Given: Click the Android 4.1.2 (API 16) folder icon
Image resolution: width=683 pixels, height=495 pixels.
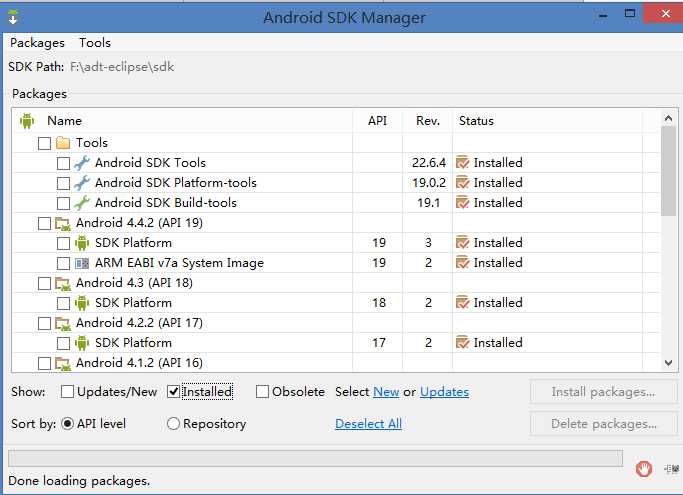Looking at the screenshot, I should pyautogui.click(x=63, y=364).
